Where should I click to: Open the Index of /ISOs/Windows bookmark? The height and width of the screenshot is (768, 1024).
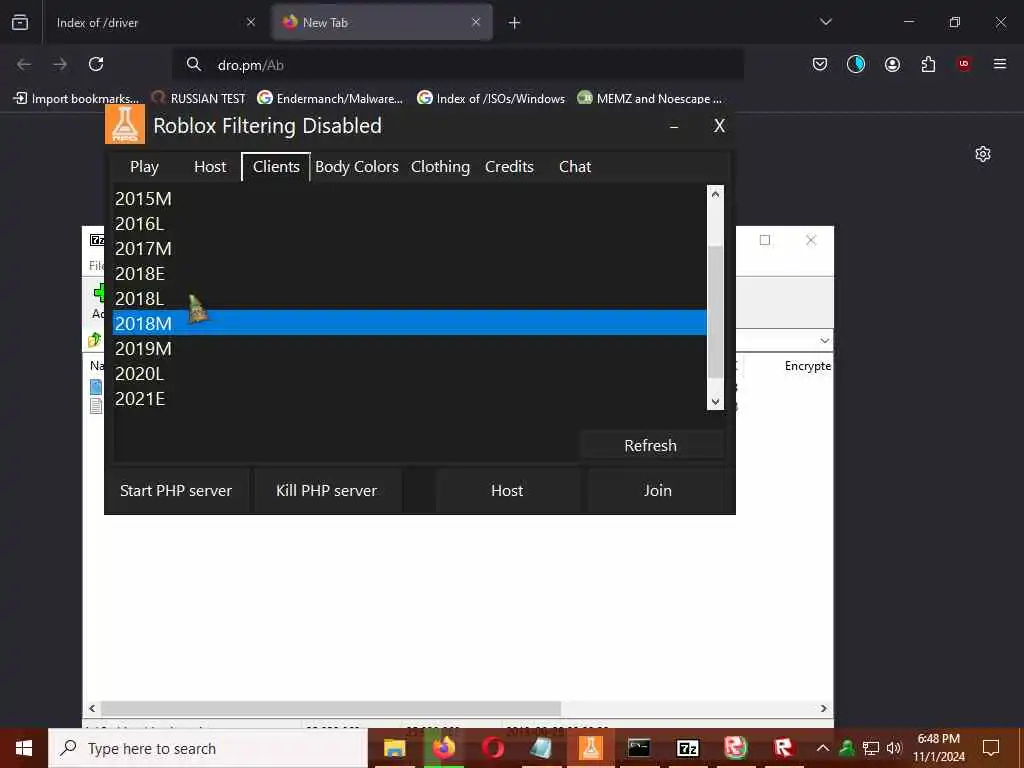point(491,99)
